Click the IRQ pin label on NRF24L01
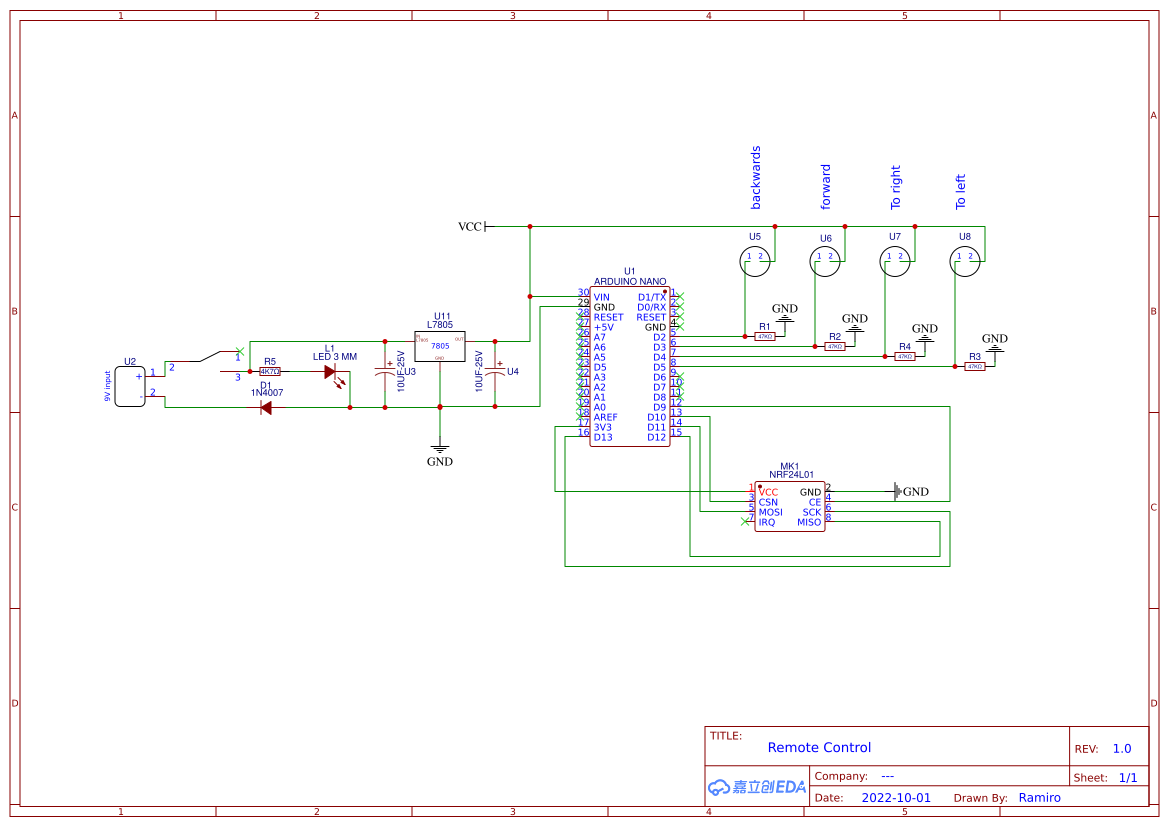This screenshot has height=827, width=1169. 766,522
